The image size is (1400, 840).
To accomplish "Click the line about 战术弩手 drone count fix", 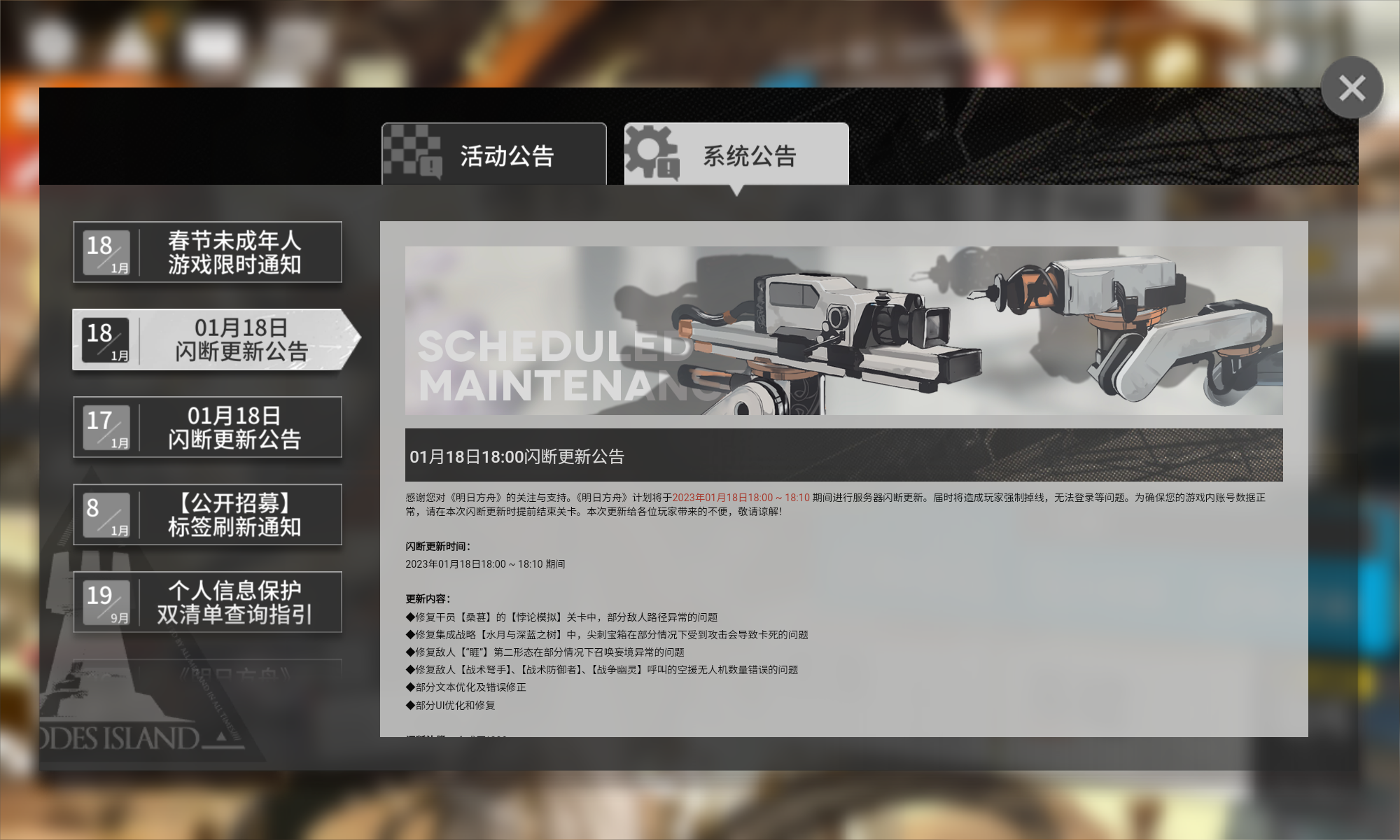I will coord(602,670).
